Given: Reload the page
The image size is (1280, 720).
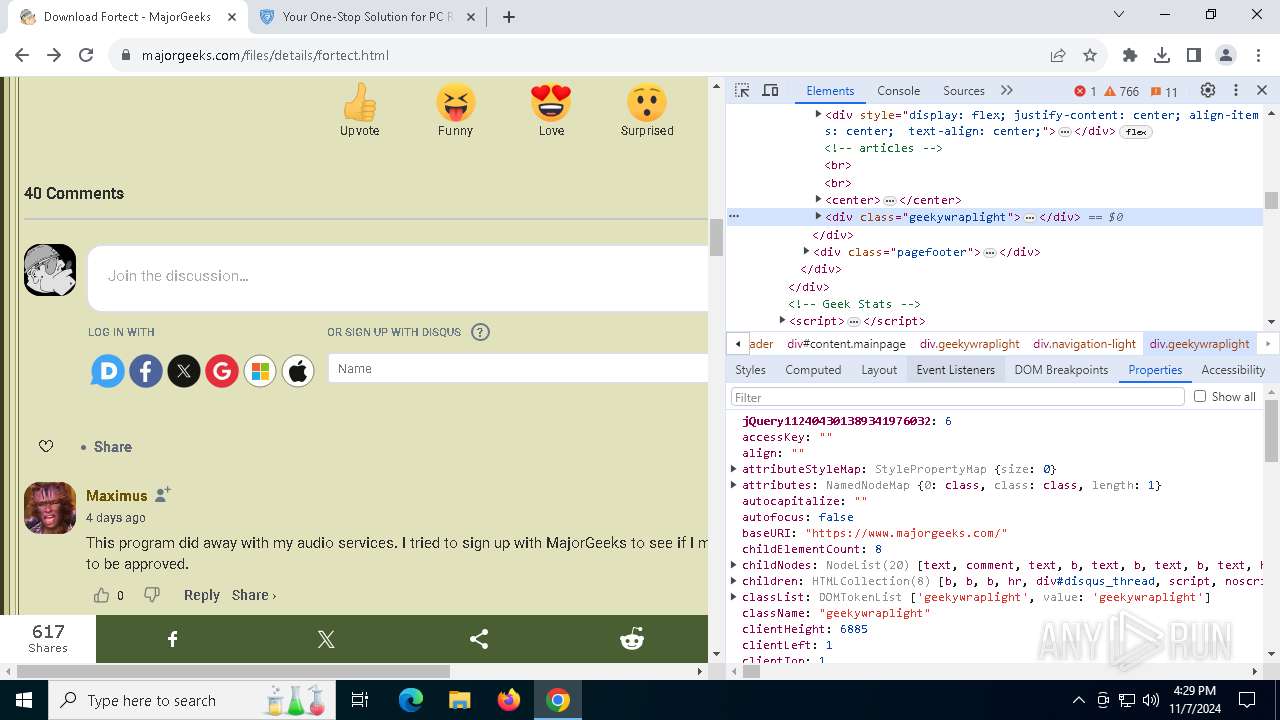Looking at the screenshot, I should click(86, 55).
